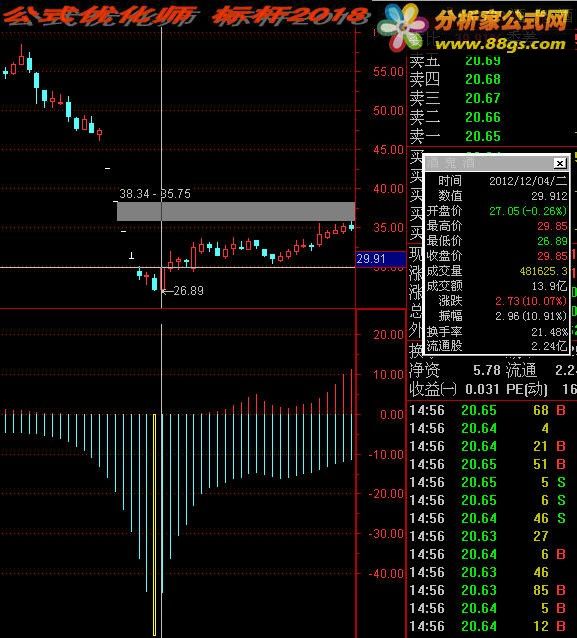The image size is (577, 638).
Task: Click the 时间 2012/12/04 row in popup
Action: pos(497,181)
